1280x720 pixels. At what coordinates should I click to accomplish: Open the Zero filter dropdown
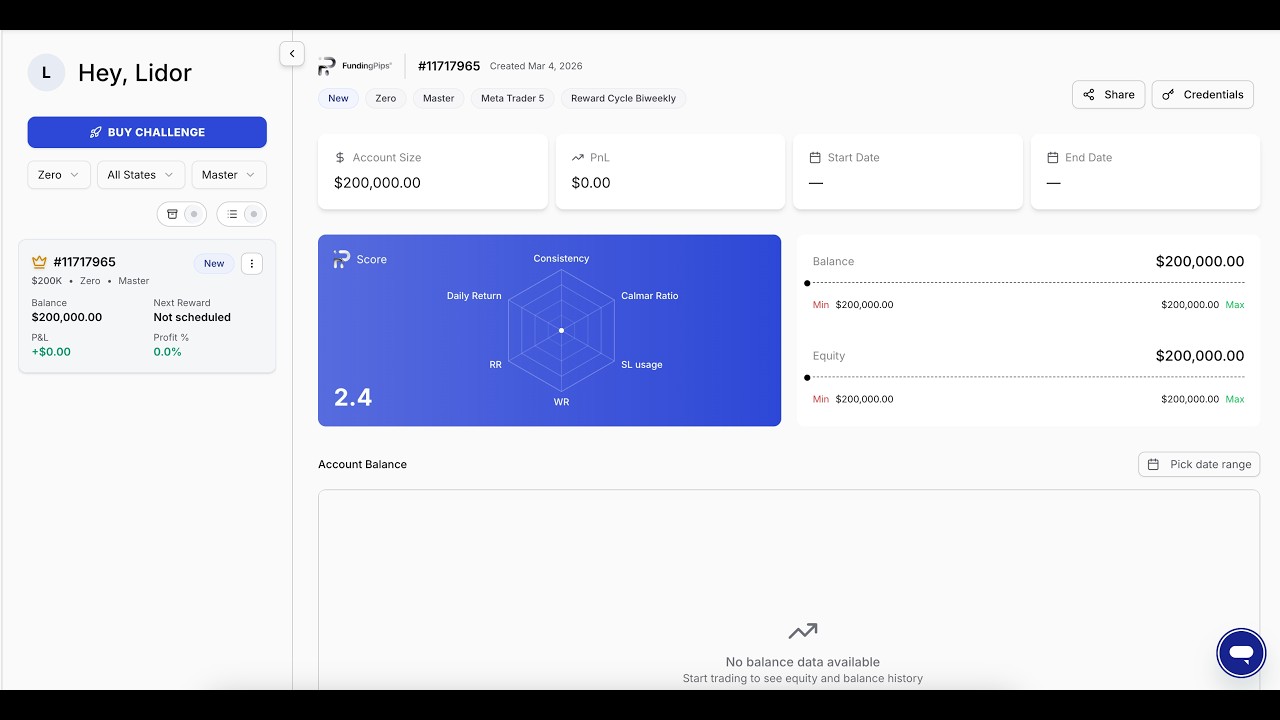[x=59, y=175]
